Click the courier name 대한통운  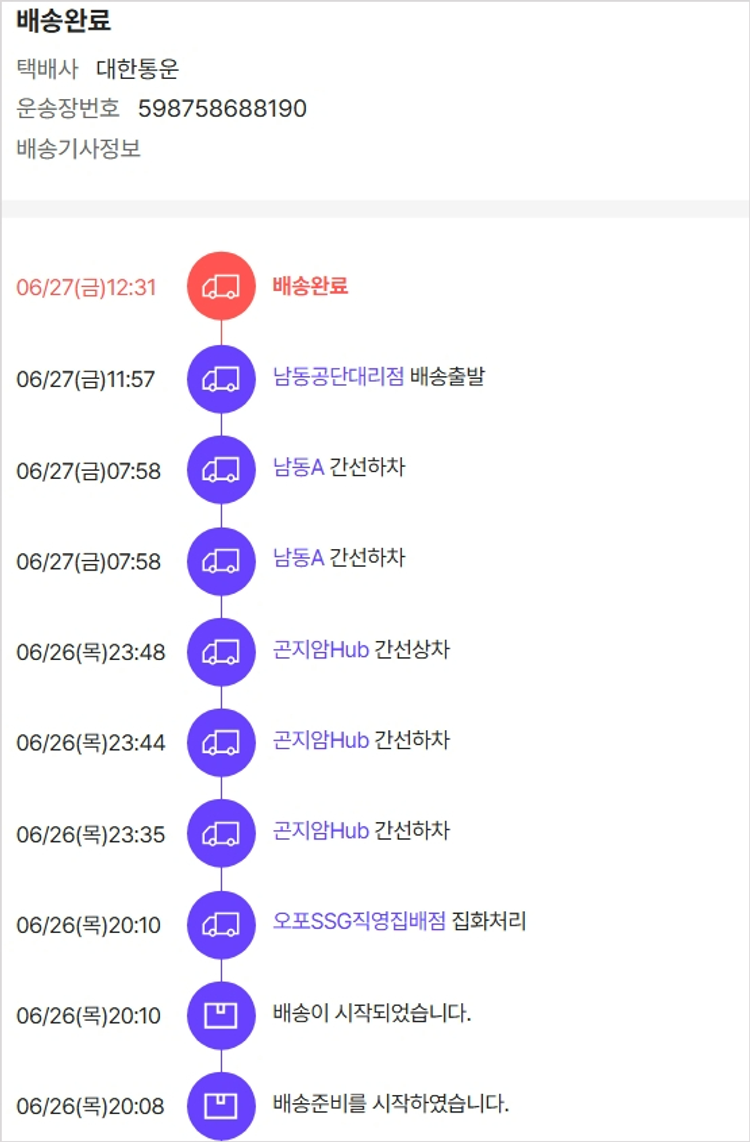point(138,69)
